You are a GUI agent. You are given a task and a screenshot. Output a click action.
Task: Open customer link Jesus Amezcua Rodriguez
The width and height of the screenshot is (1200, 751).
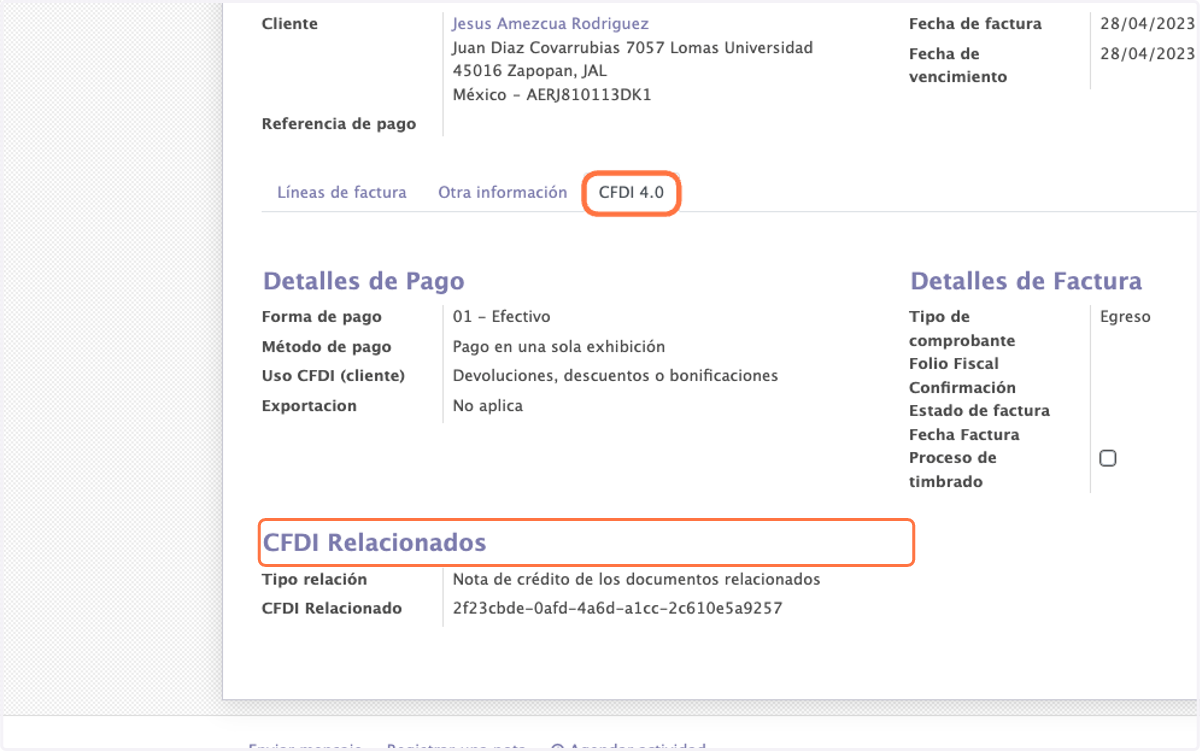pos(550,24)
